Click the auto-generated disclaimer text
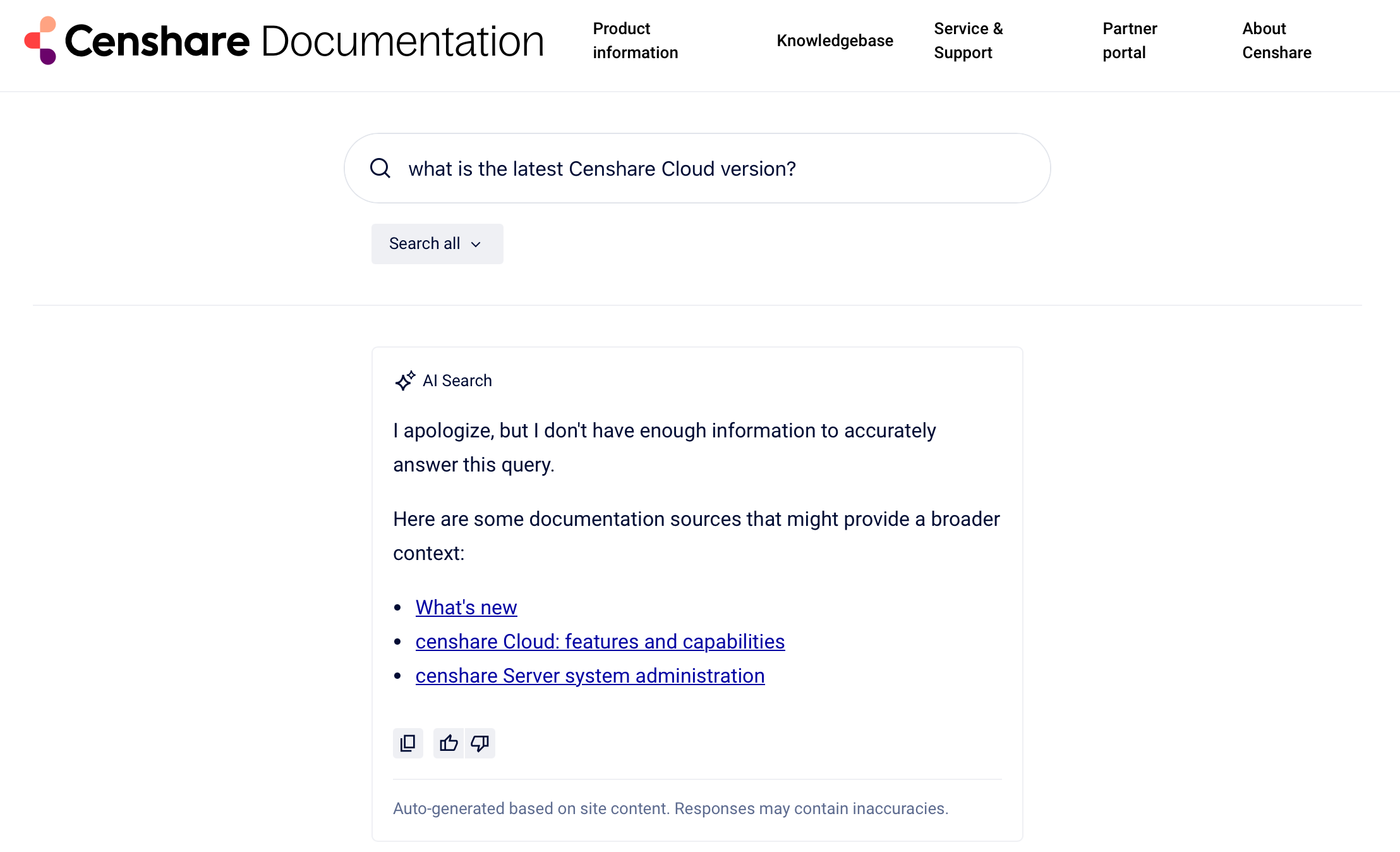Viewport: 1400px width, 852px height. coord(670,808)
